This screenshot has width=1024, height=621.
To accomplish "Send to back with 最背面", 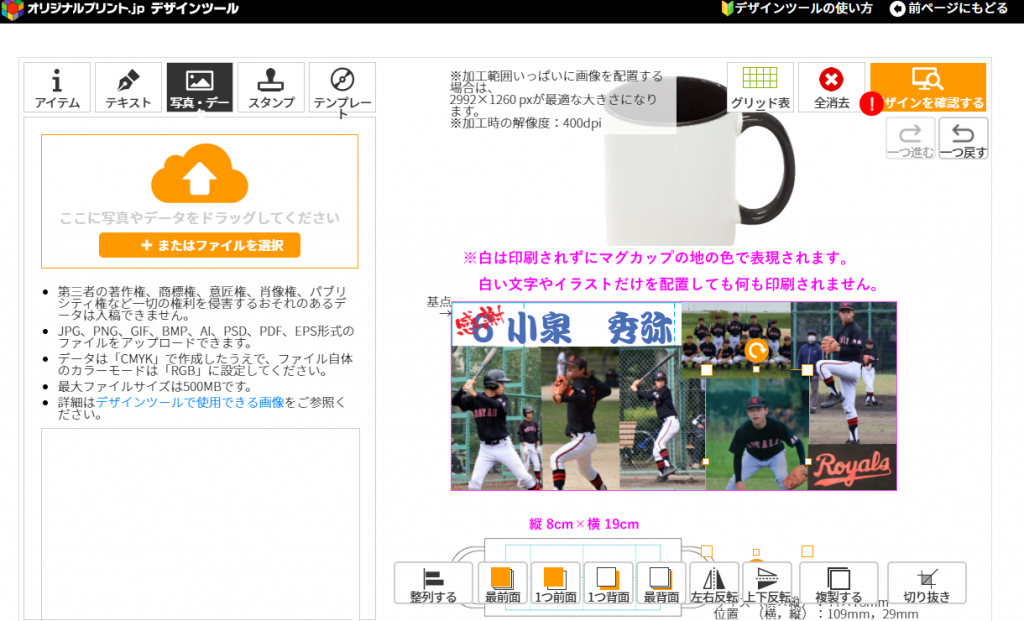I will pyautogui.click(x=661, y=583).
